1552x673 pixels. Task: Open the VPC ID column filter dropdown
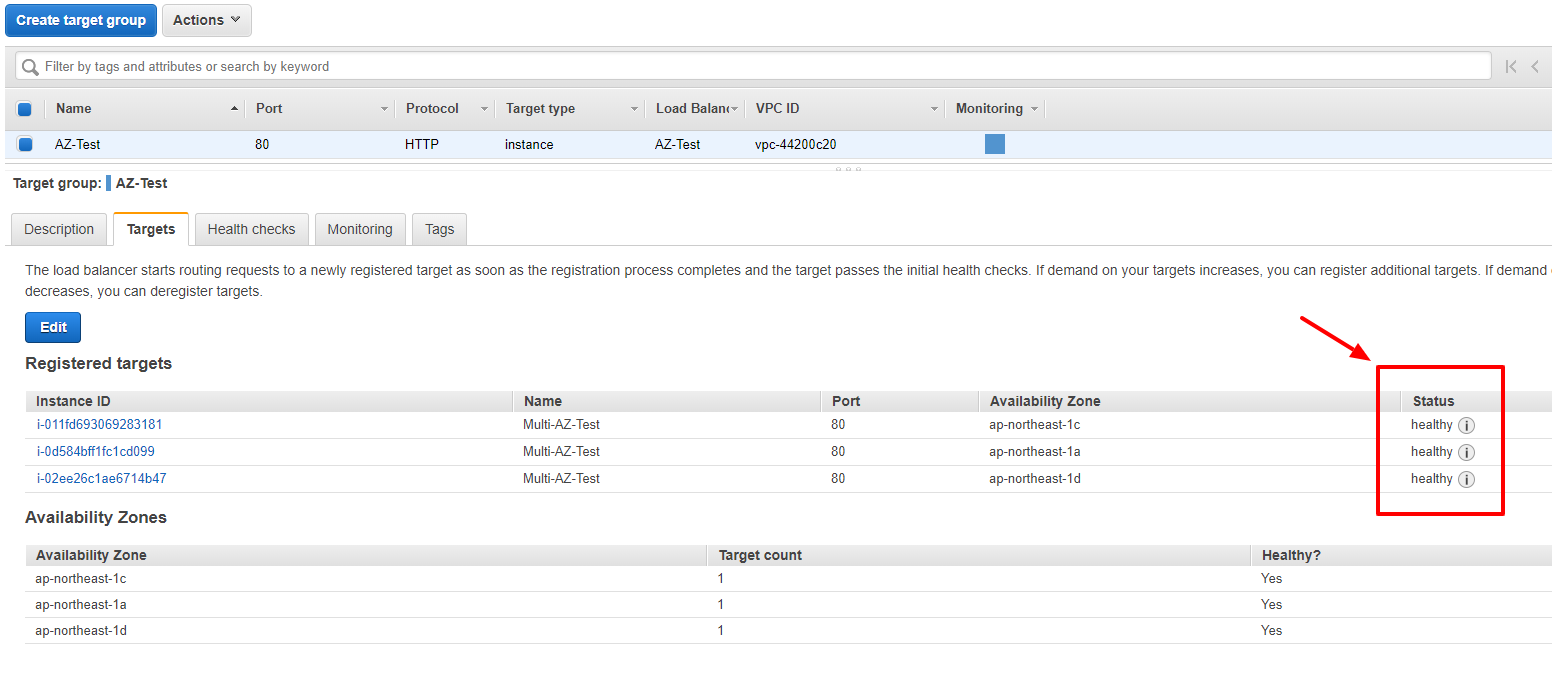[934, 108]
